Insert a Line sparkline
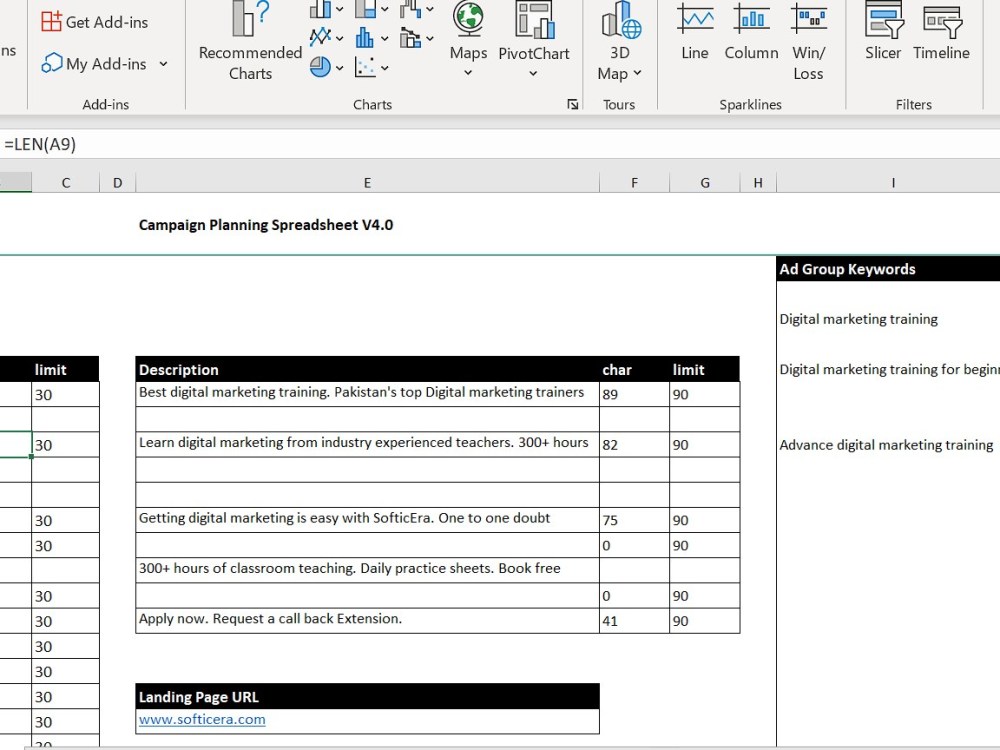The height and width of the screenshot is (750, 1000). [695, 32]
